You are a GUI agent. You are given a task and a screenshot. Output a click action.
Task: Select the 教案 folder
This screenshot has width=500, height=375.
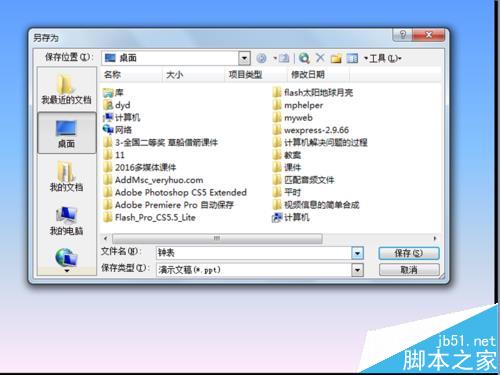287,155
